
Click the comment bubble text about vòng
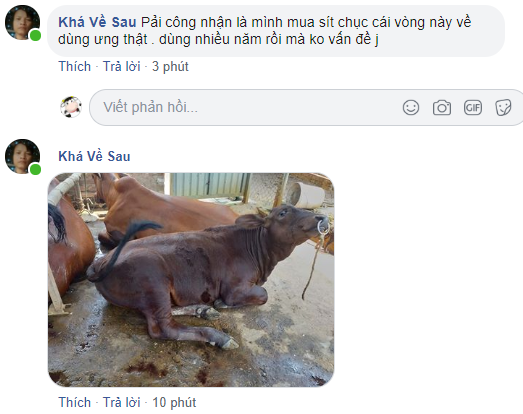coord(265,31)
